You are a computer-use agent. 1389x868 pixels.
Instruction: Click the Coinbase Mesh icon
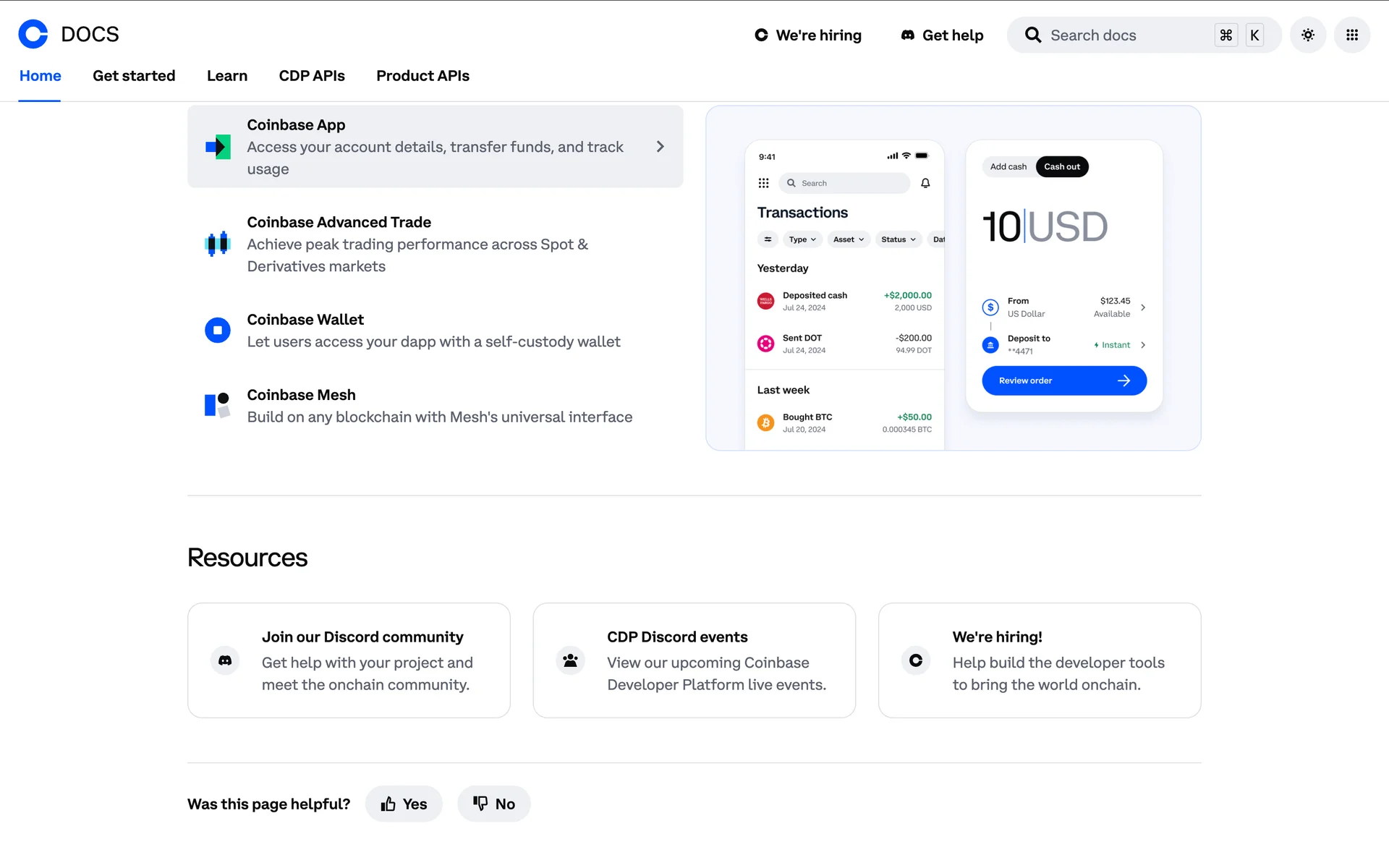click(217, 405)
